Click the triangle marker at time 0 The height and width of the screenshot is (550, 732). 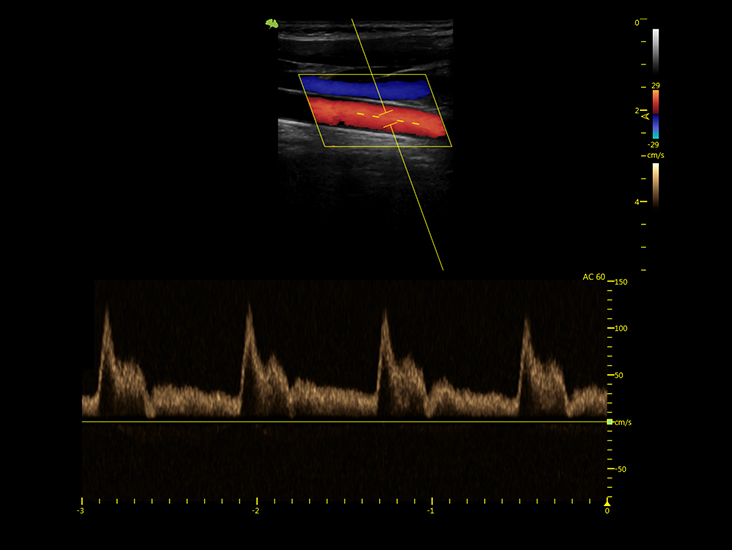607,503
